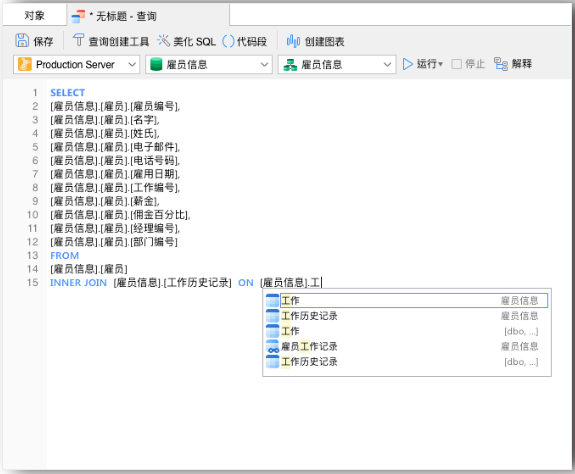Click the [电话号码] column on line 6
The image size is (575, 474).
click(155, 161)
